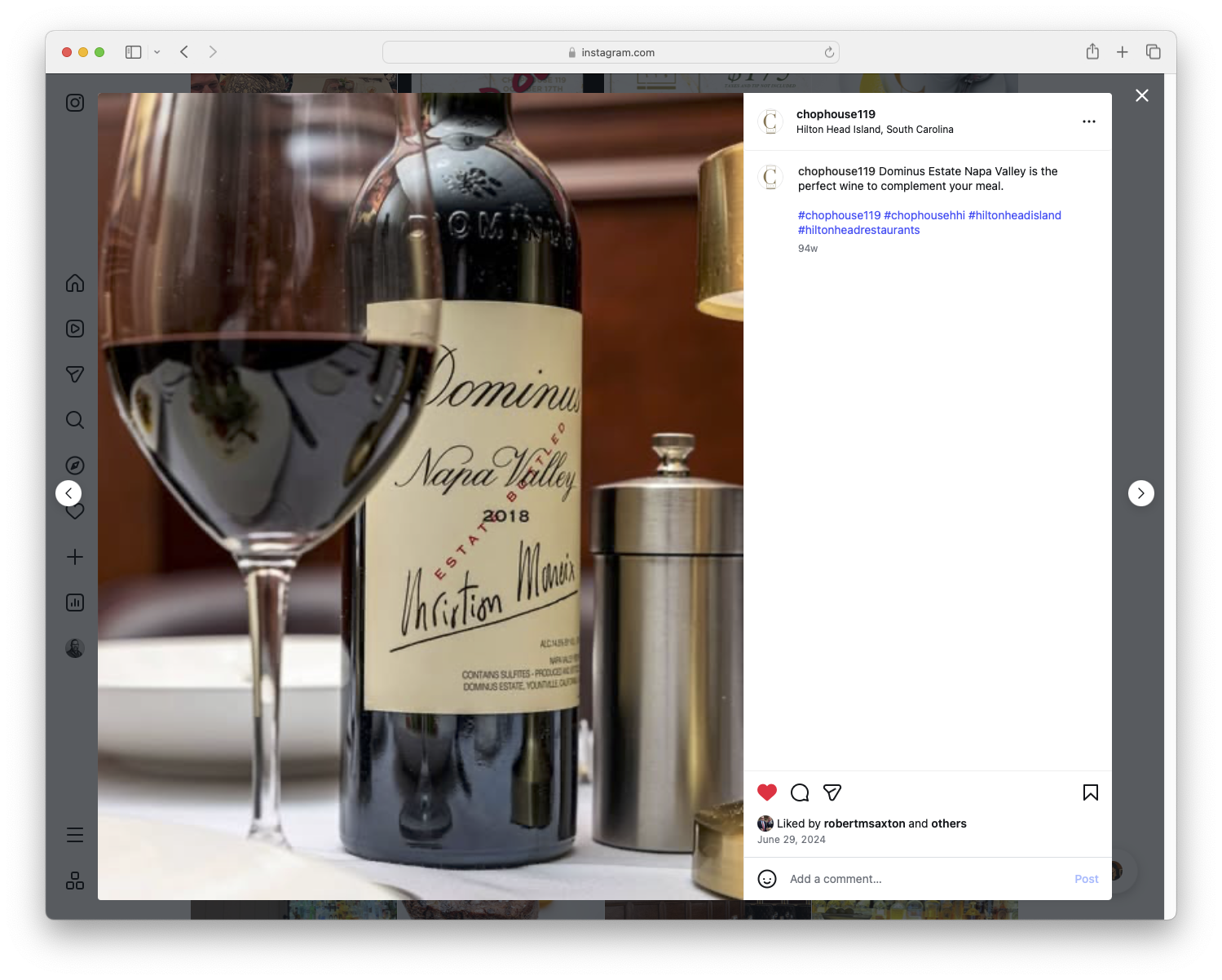1222x980 pixels.
Task: Open the post options three-dot menu
Action: (1089, 121)
